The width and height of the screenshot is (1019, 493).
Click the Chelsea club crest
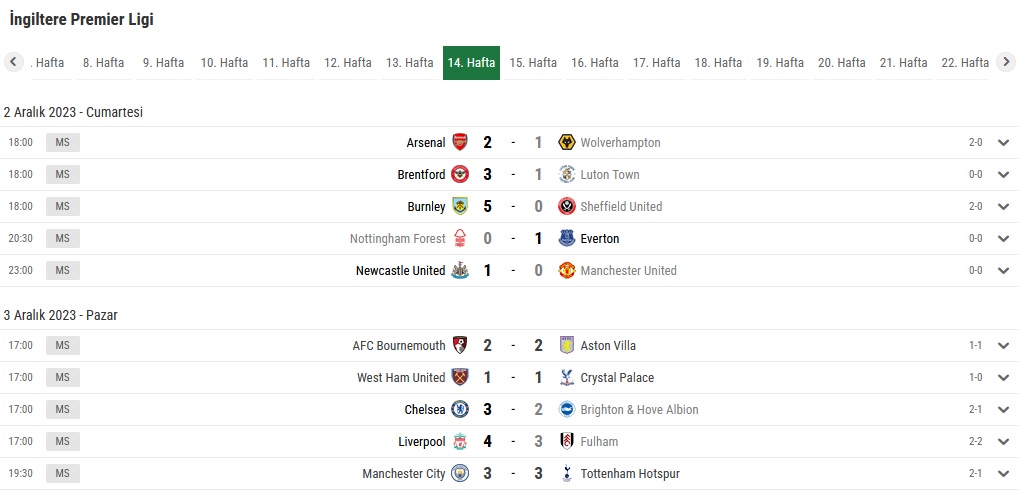tap(460, 409)
